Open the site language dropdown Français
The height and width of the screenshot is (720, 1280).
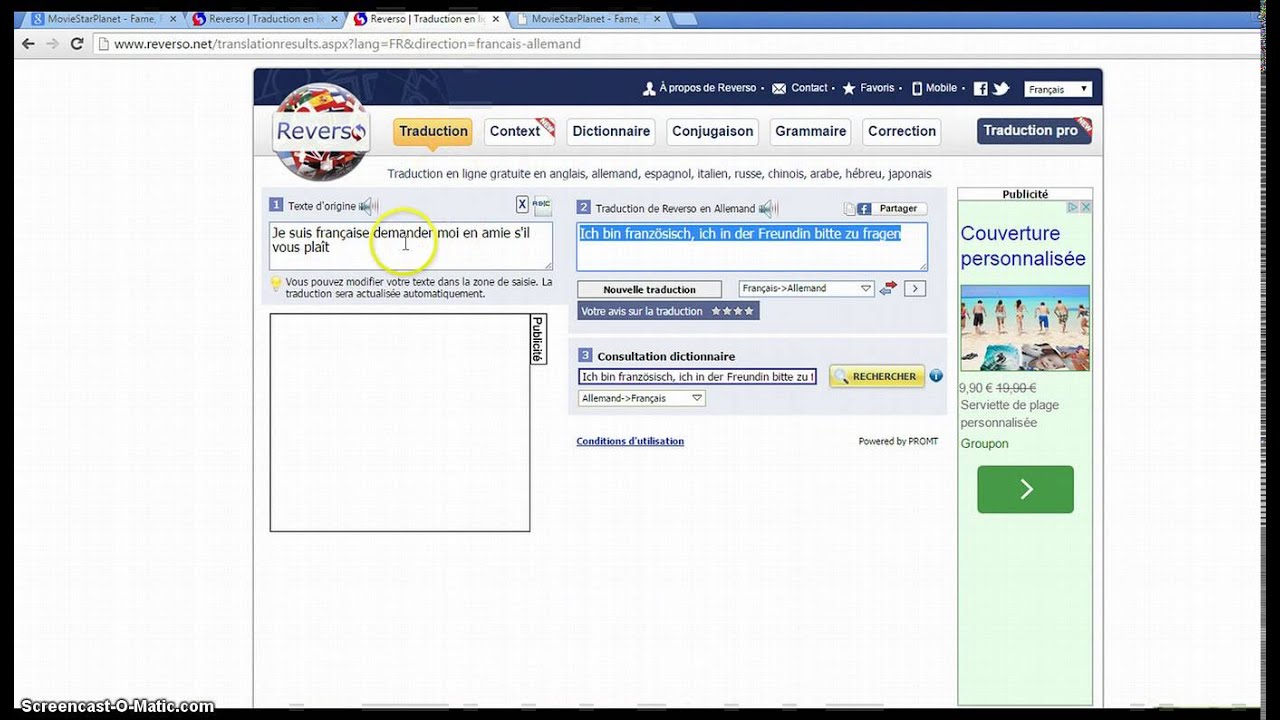[x=1057, y=89]
